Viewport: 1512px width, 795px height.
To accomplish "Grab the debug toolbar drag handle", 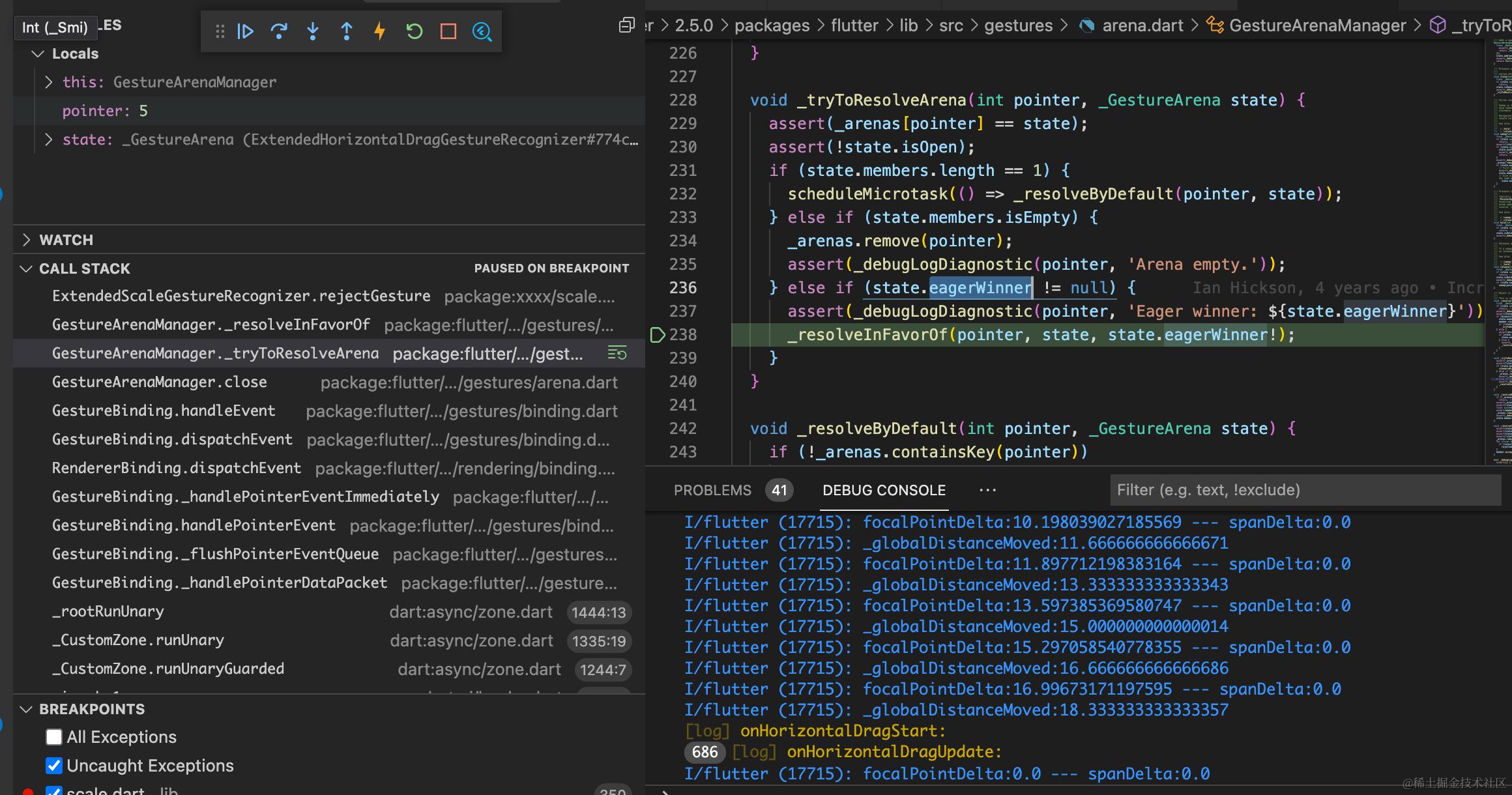I will coord(220,31).
